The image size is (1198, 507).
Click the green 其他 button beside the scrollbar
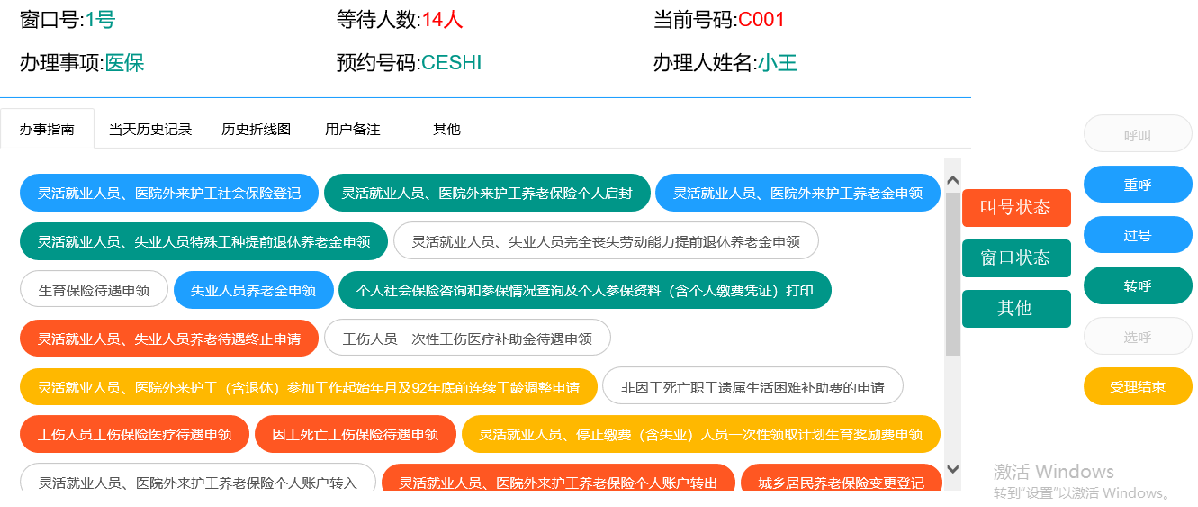click(x=1016, y=309)
